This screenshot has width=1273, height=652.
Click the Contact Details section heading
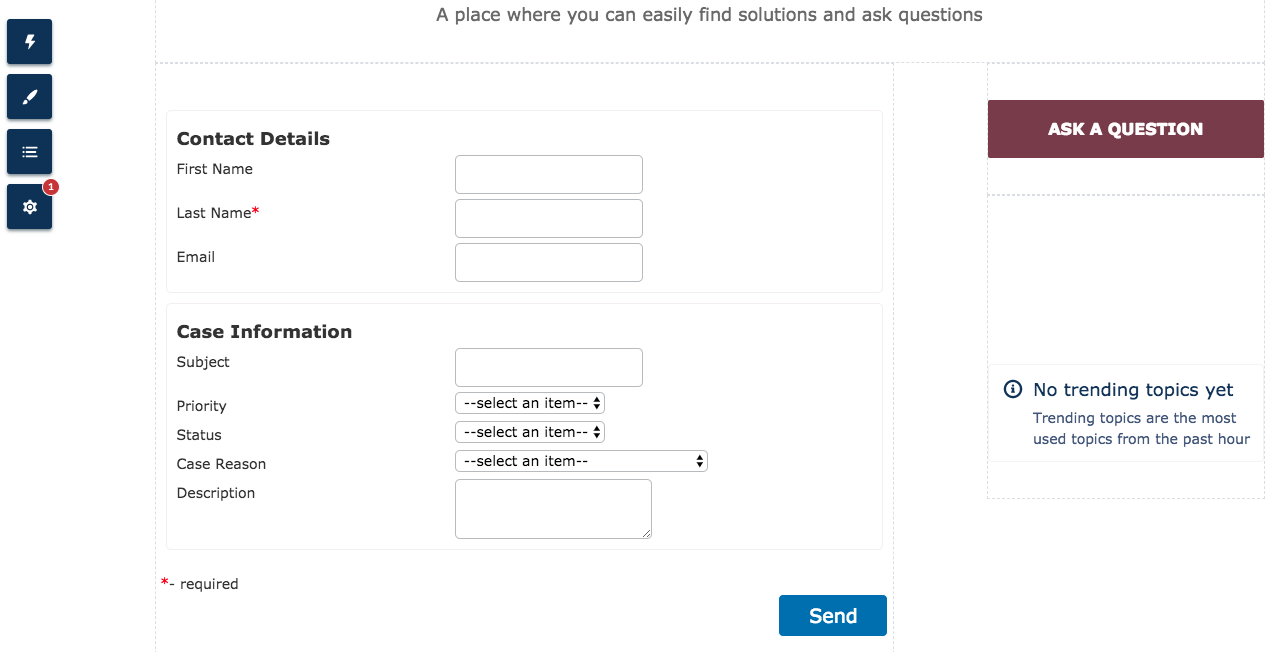253,139
